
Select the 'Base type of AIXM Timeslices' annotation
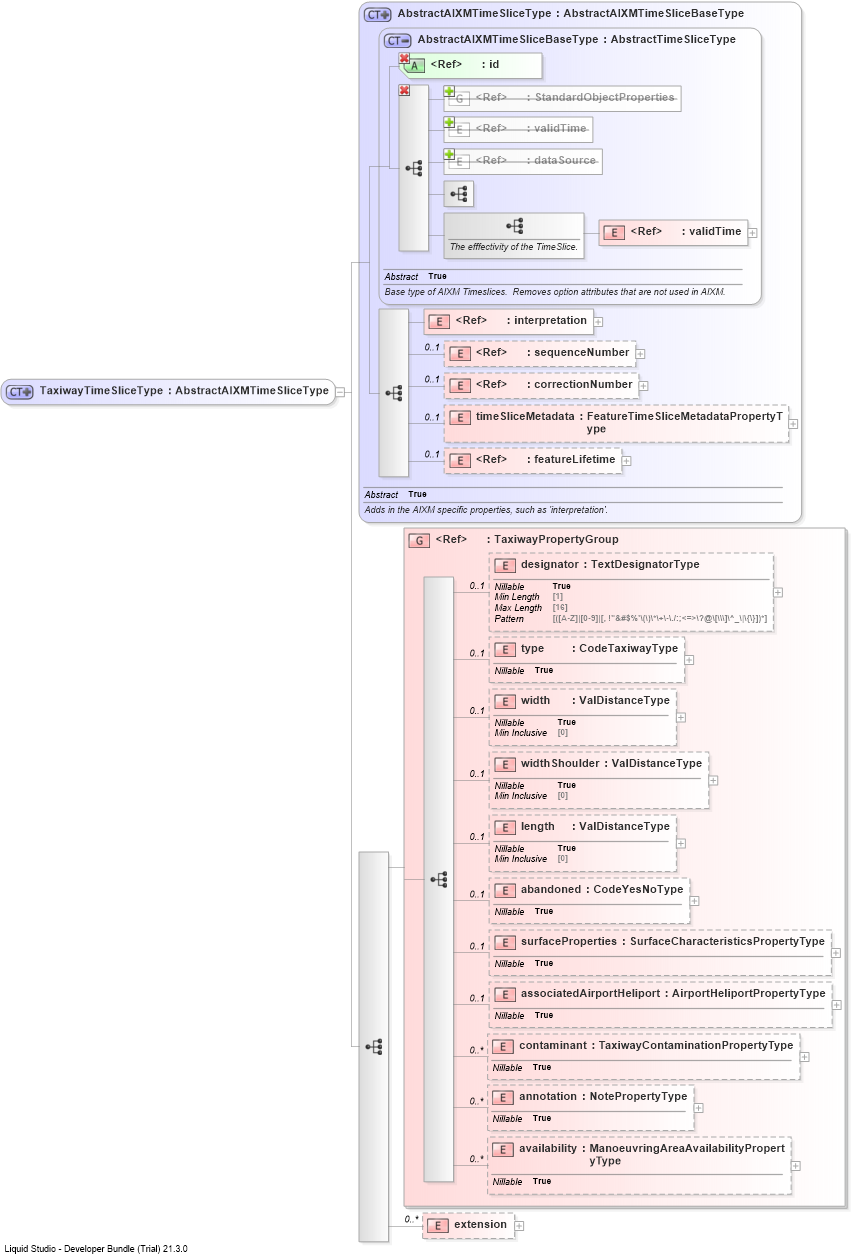pyautogui.click(x=555, y=292)
